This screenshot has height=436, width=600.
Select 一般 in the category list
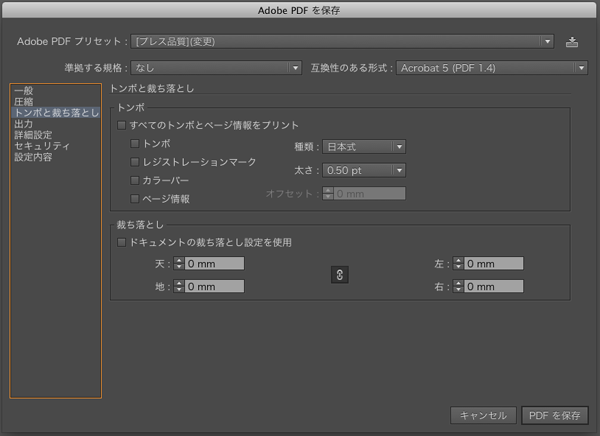click(24, 91)
